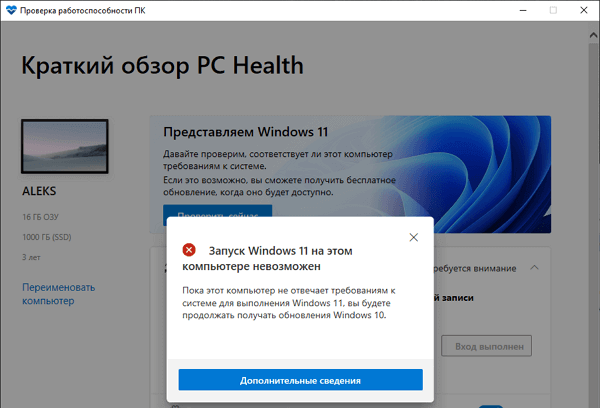The height and width of the screenshot is (408, 600).
Task: Close the PC Health Check window
Action: tap(584, 10)
